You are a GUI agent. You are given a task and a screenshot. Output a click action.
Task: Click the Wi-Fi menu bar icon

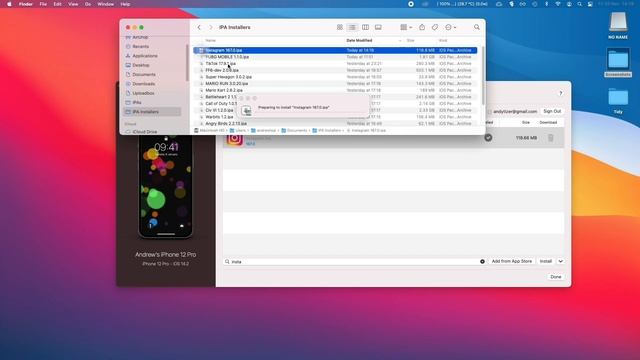[558, 4]
